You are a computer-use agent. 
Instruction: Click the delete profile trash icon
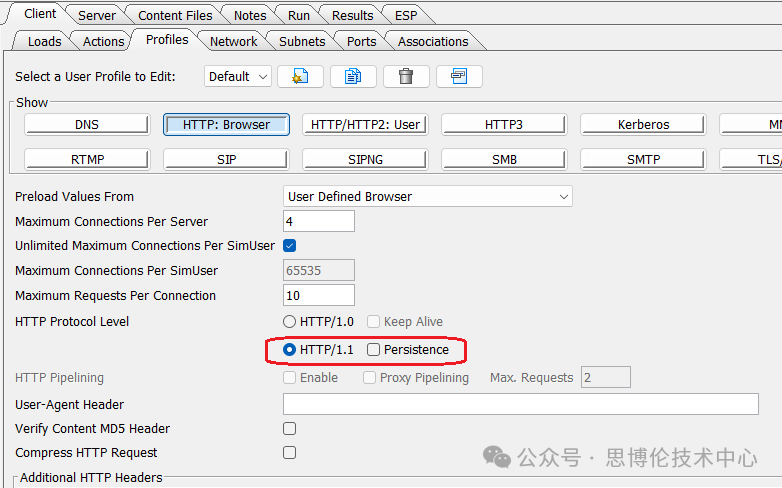pyautogui.click(x=406, y=76)
